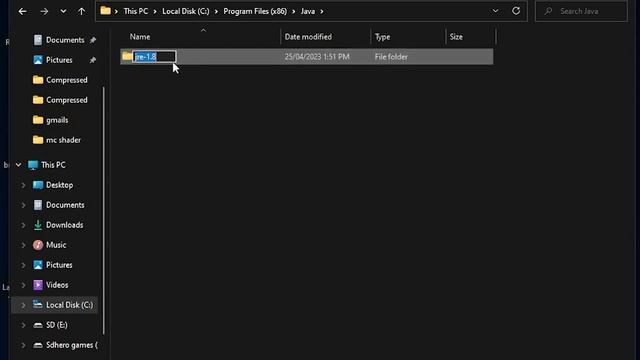Image resolution: width=640 pixels, height=360 pixels.
Task: Collapse the This PC tree node
Action: 18,165
